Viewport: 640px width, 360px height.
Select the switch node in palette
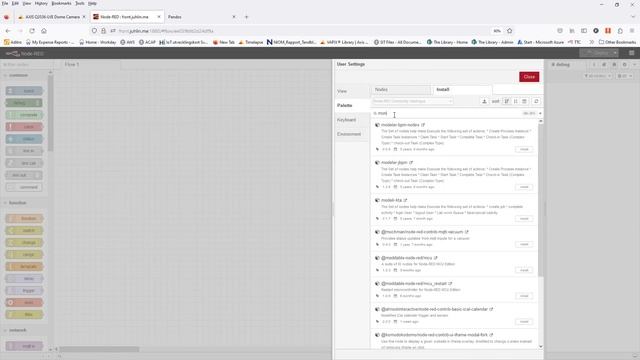coord(24,231)
